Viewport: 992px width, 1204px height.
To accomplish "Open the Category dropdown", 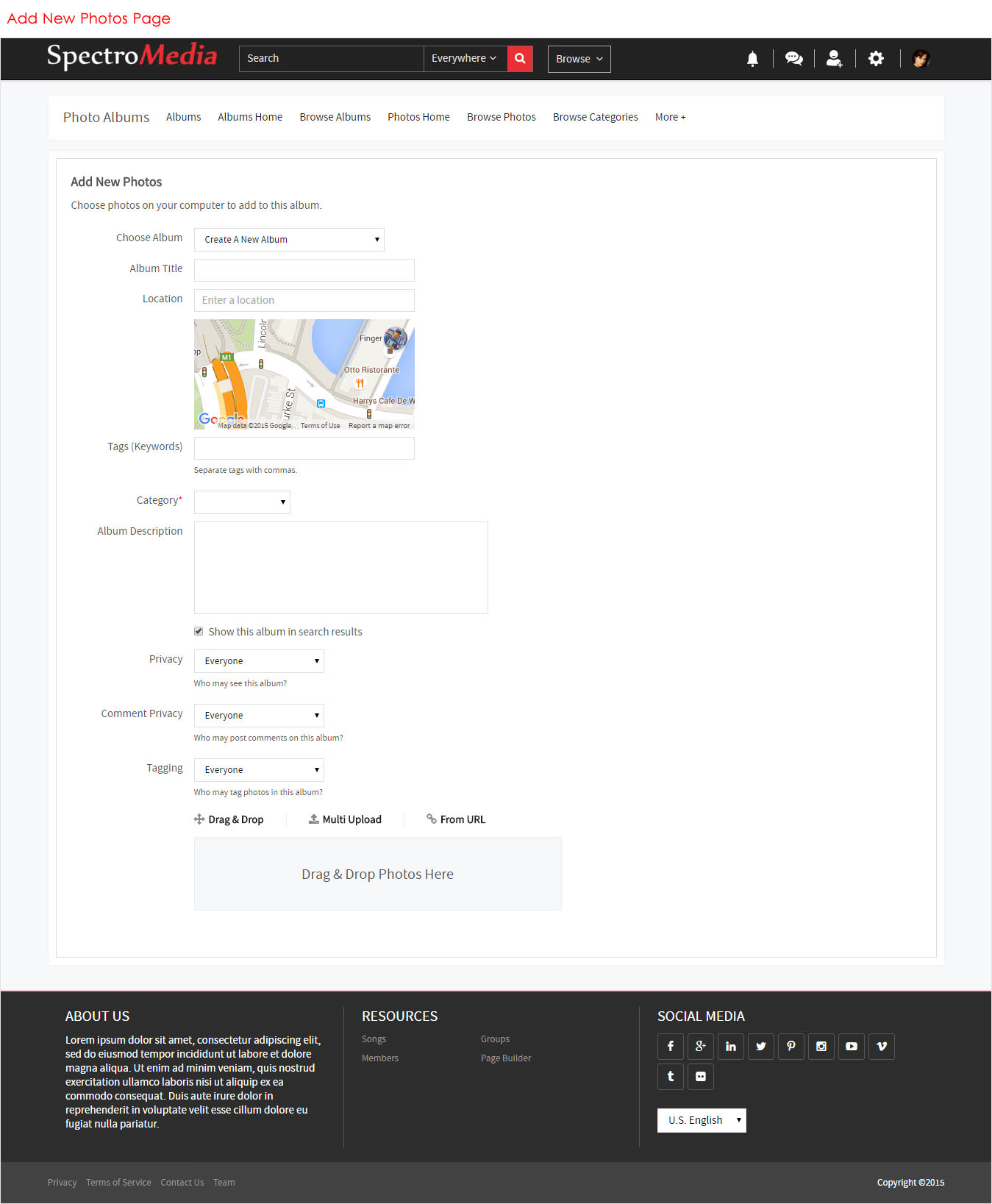I will pyautogui.click(x=242, y=502).
